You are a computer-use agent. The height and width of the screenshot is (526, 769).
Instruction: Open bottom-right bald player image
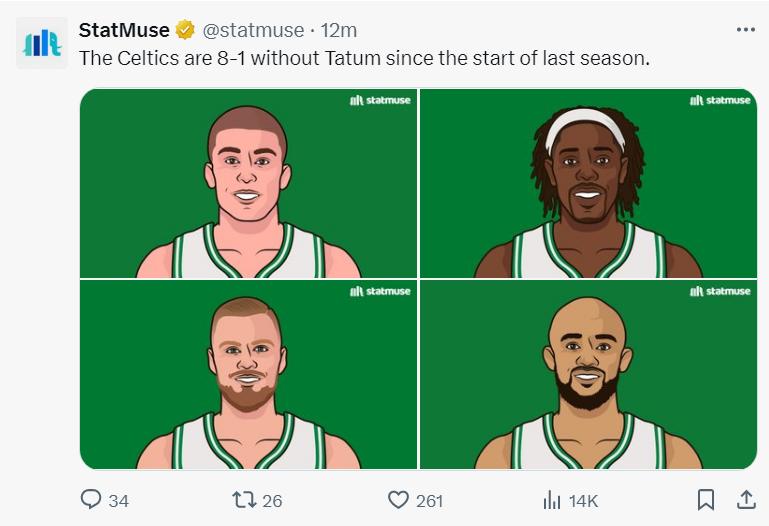coord(589,375)
